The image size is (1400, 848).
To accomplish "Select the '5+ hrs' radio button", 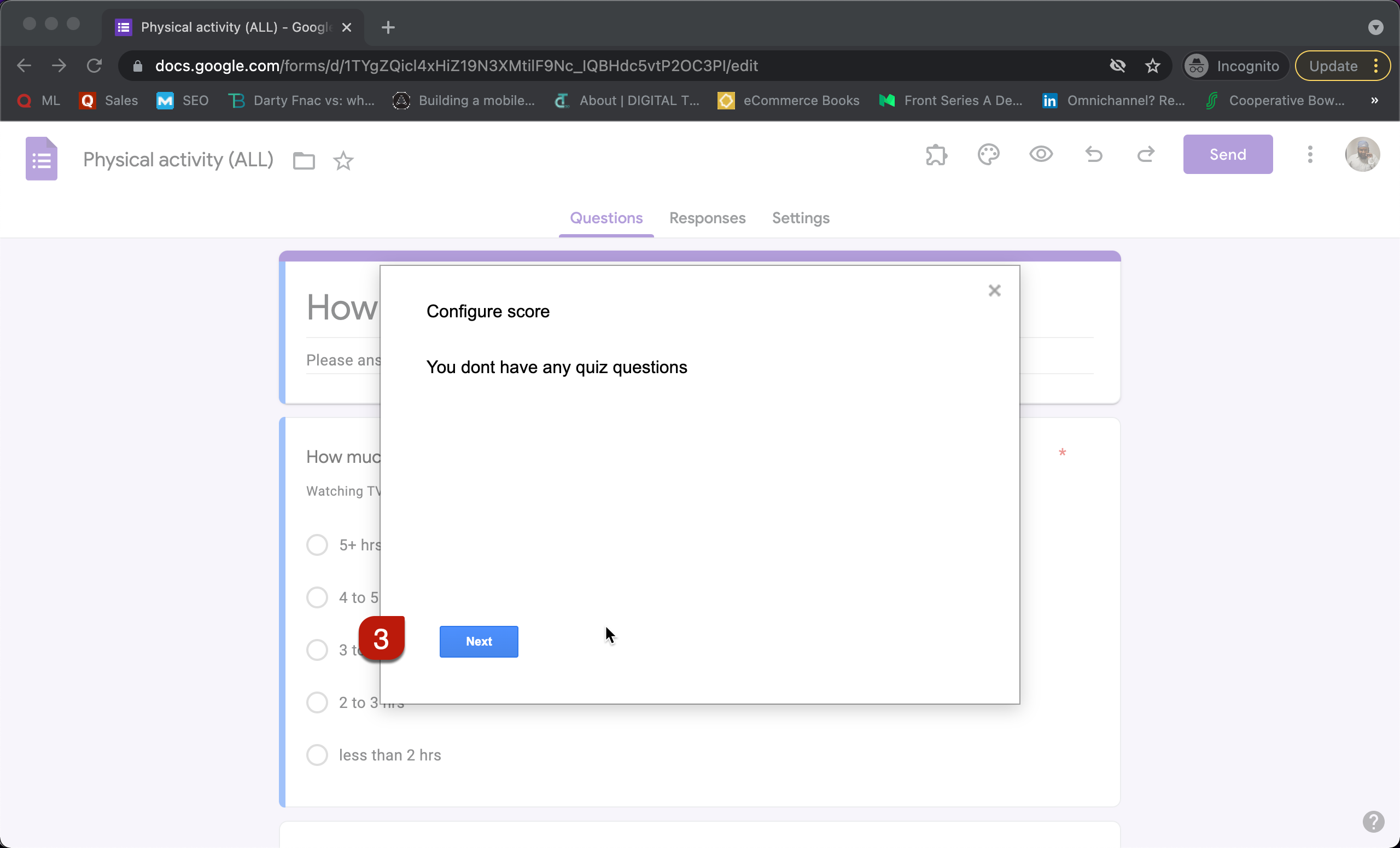I will click(317, 544).
